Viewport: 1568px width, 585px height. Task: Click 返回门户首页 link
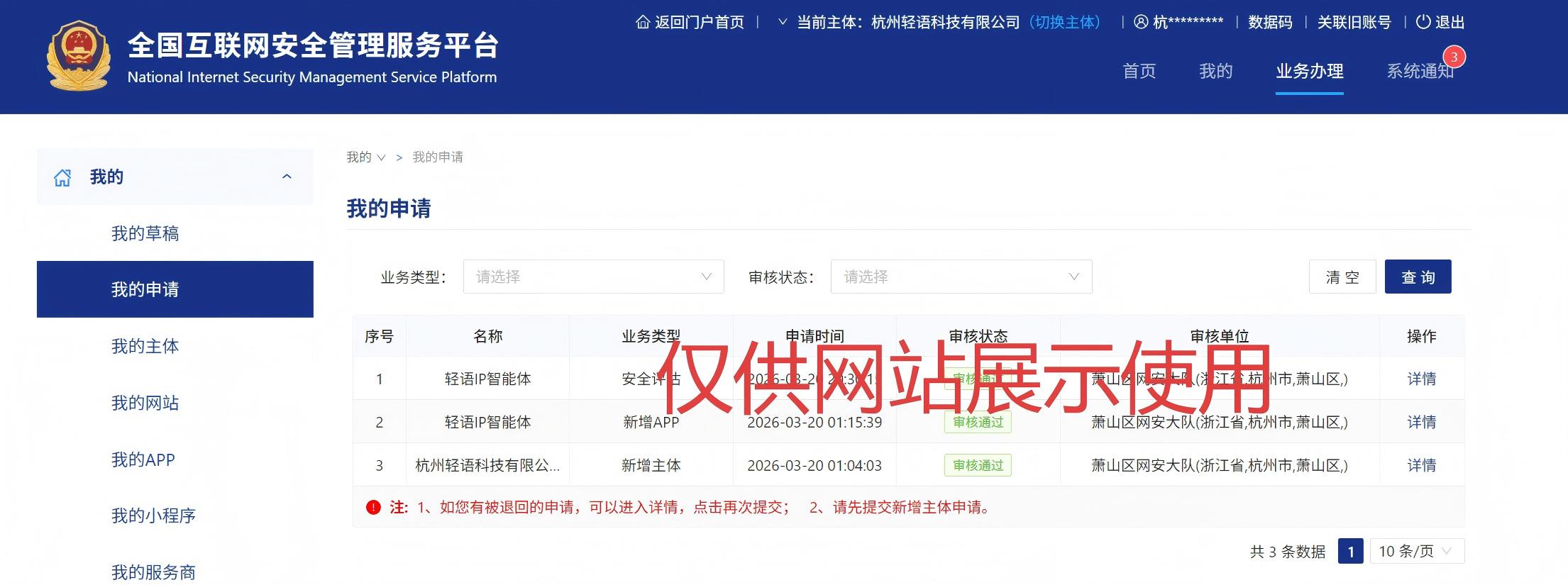699,22
